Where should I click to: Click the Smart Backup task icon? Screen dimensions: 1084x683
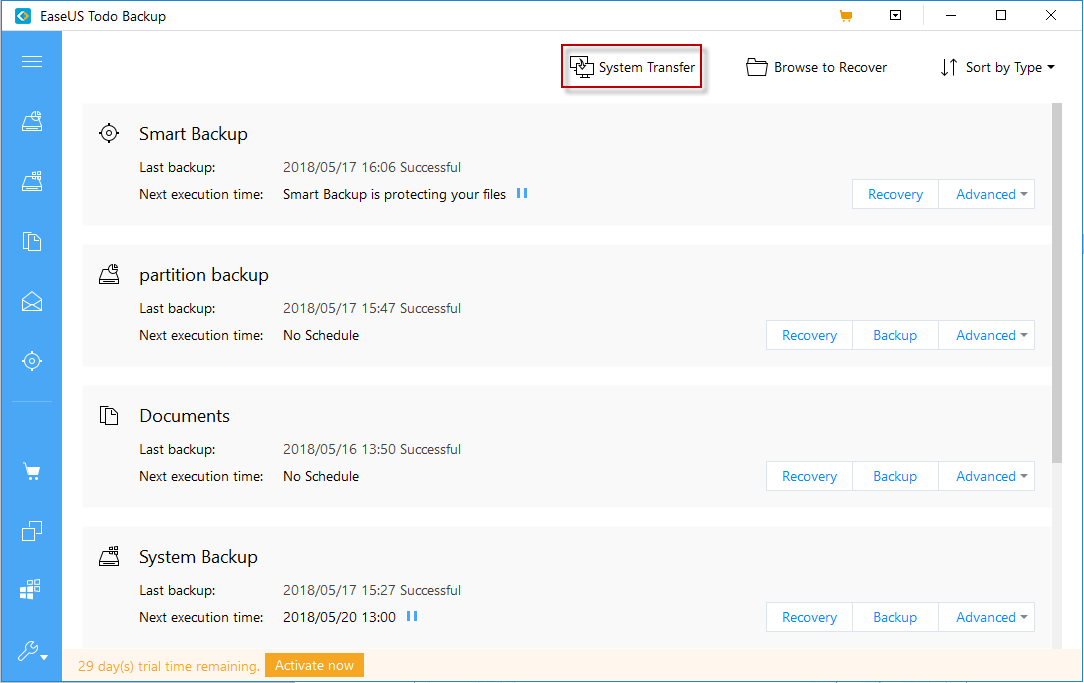[x=109, y=133]
